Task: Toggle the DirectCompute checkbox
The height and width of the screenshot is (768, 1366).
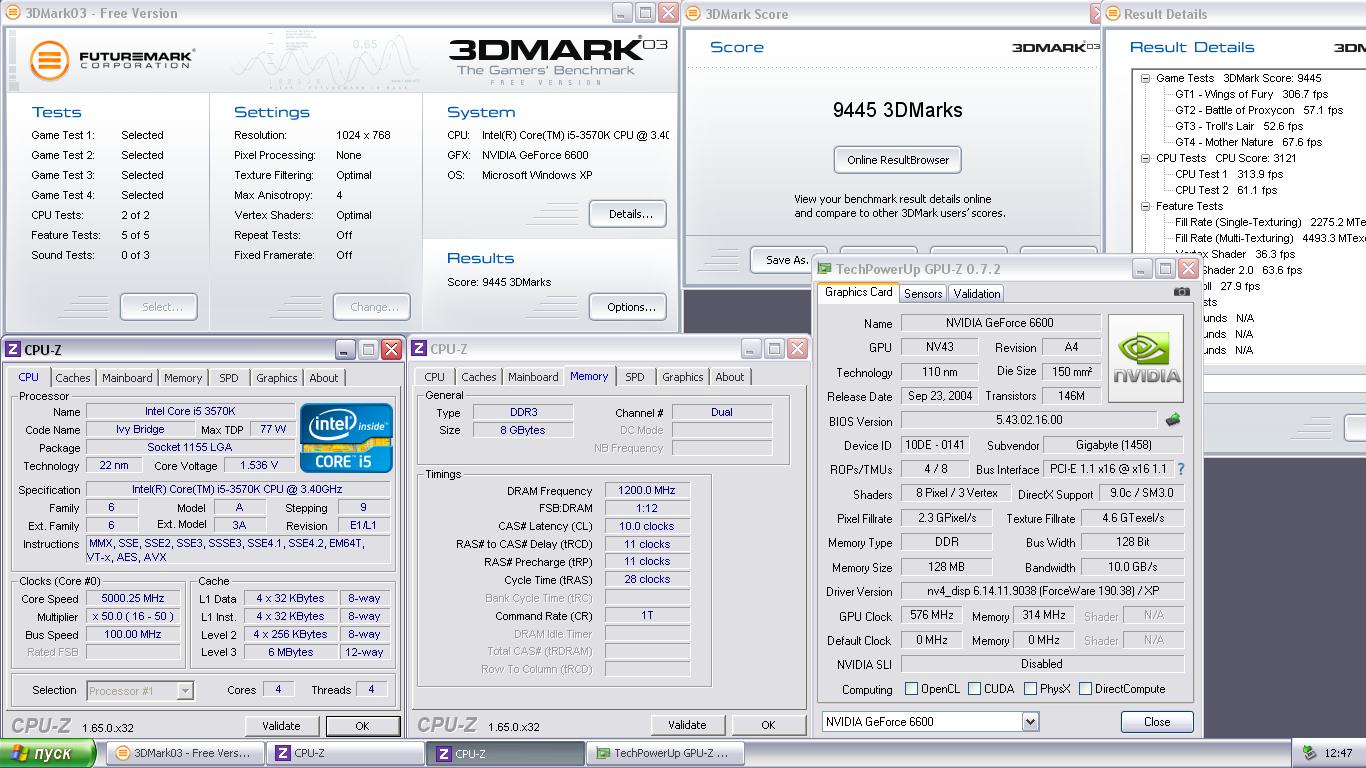Action: (1085, 689)
